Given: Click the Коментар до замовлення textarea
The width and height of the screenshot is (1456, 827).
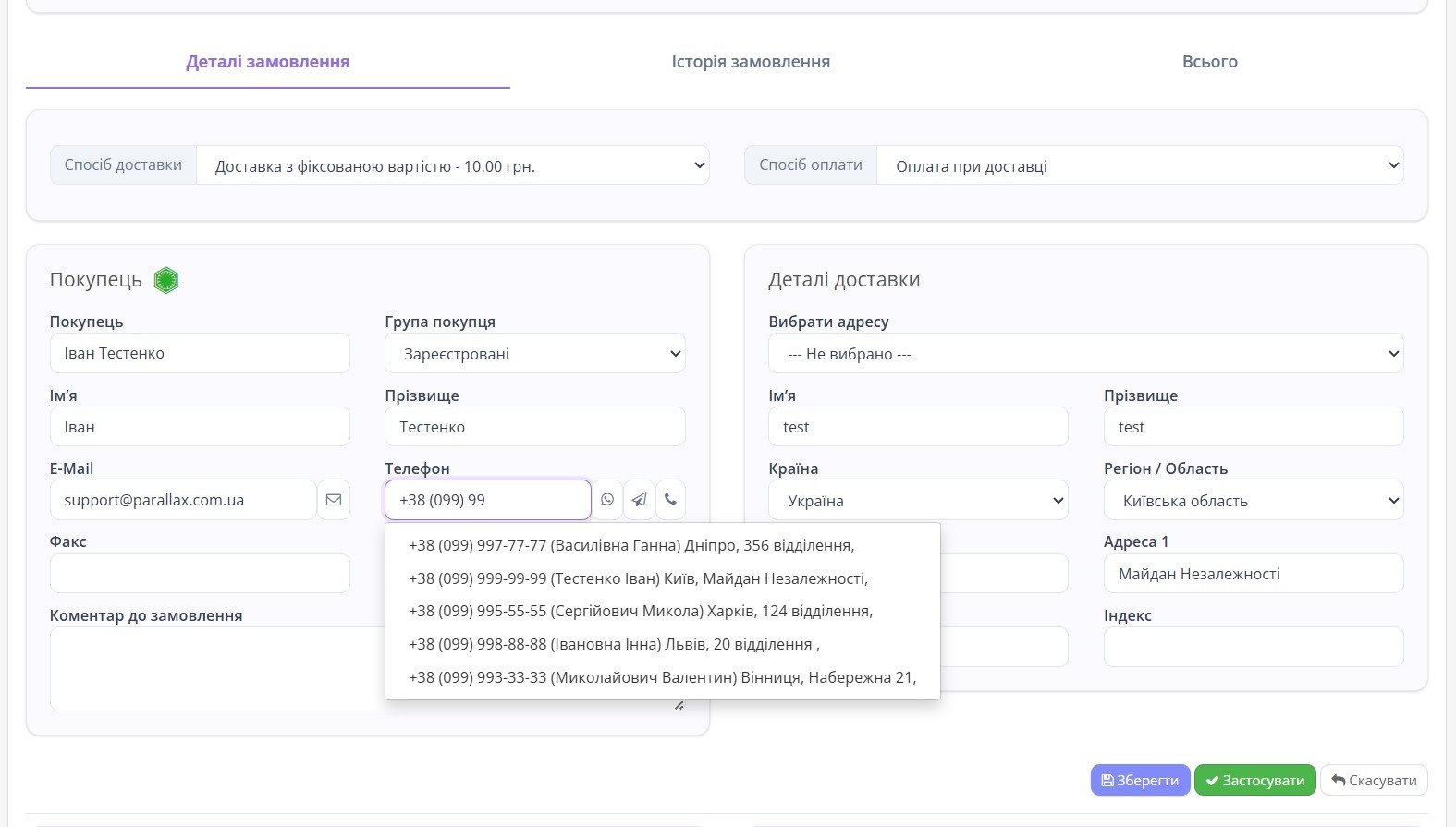Looking at the screenshot, I should 217,669.
